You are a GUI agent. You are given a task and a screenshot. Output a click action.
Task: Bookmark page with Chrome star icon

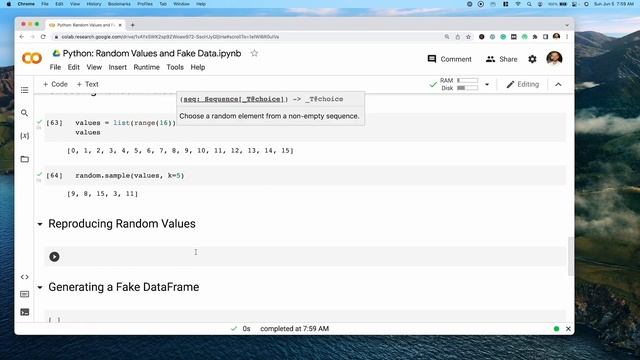point(468,37)
